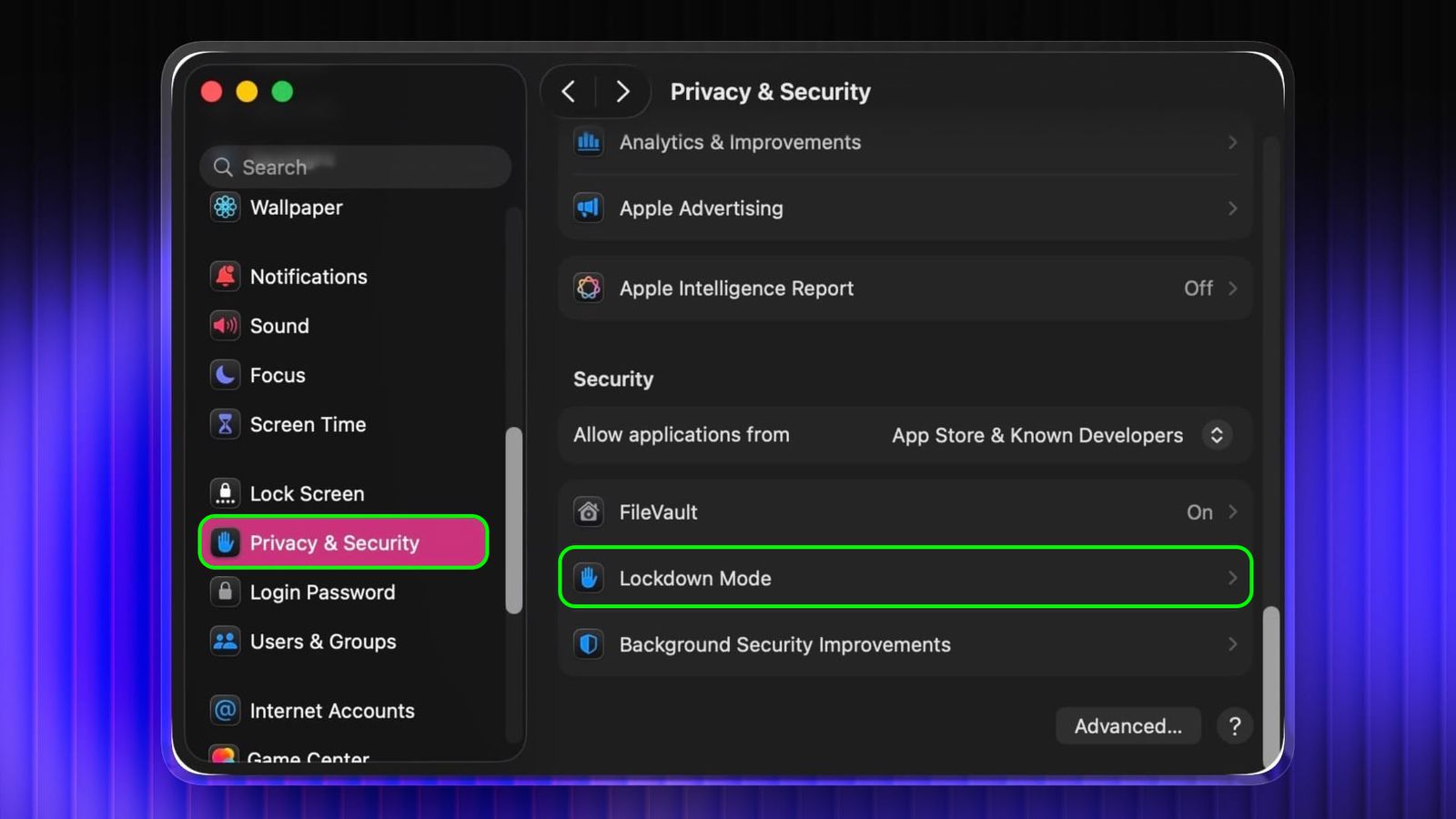
Task: Click the Sound speaker icon
Action: (x=225, y=326)
